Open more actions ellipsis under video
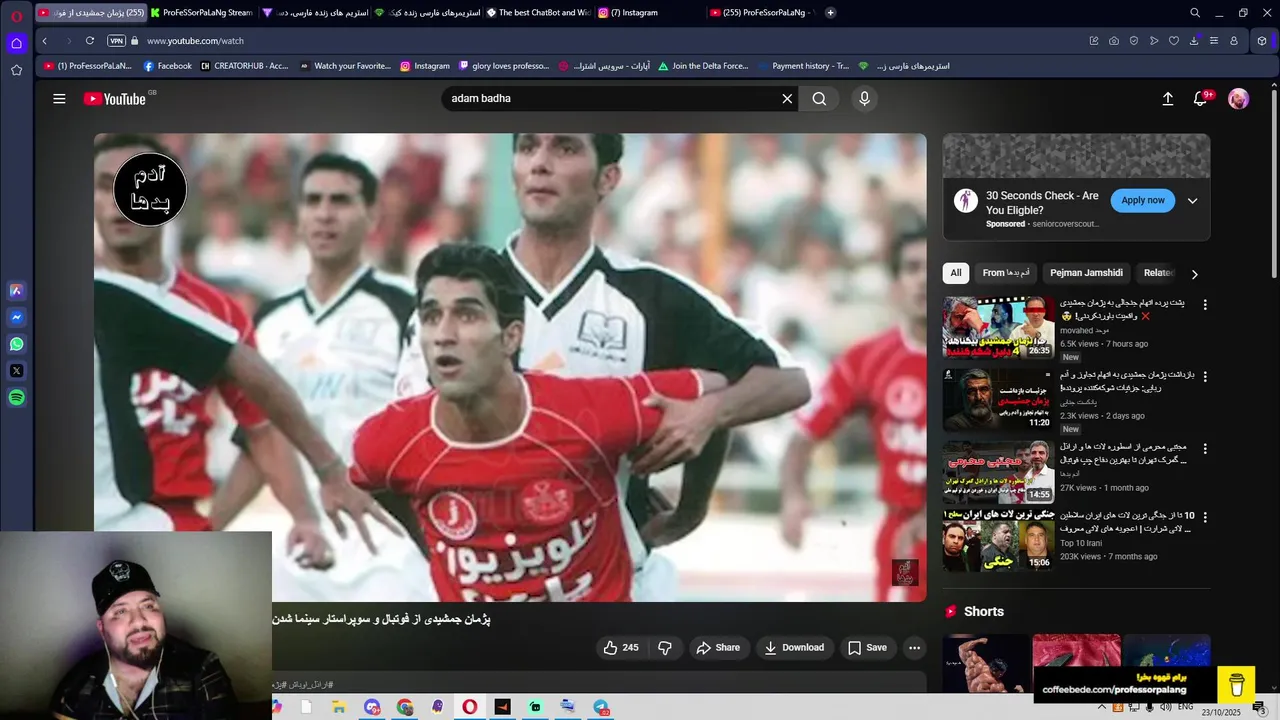 914,648
